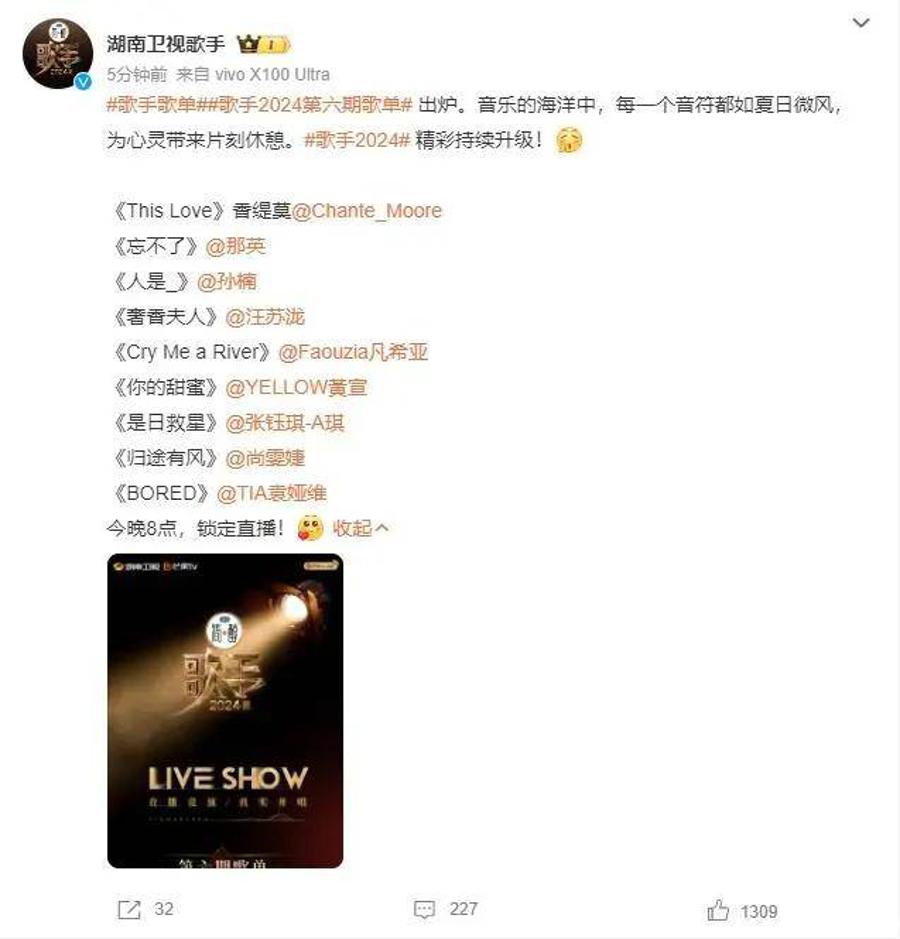Click the comment bubble icon

click(425, 910)
